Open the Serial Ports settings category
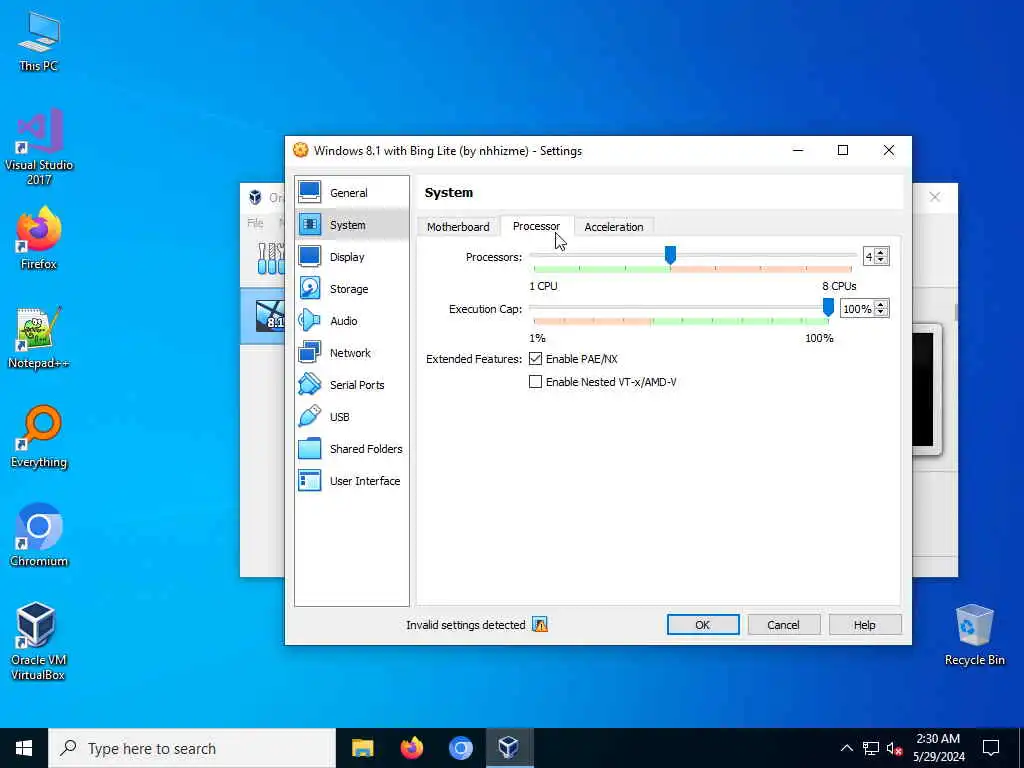 pos(351,385)
